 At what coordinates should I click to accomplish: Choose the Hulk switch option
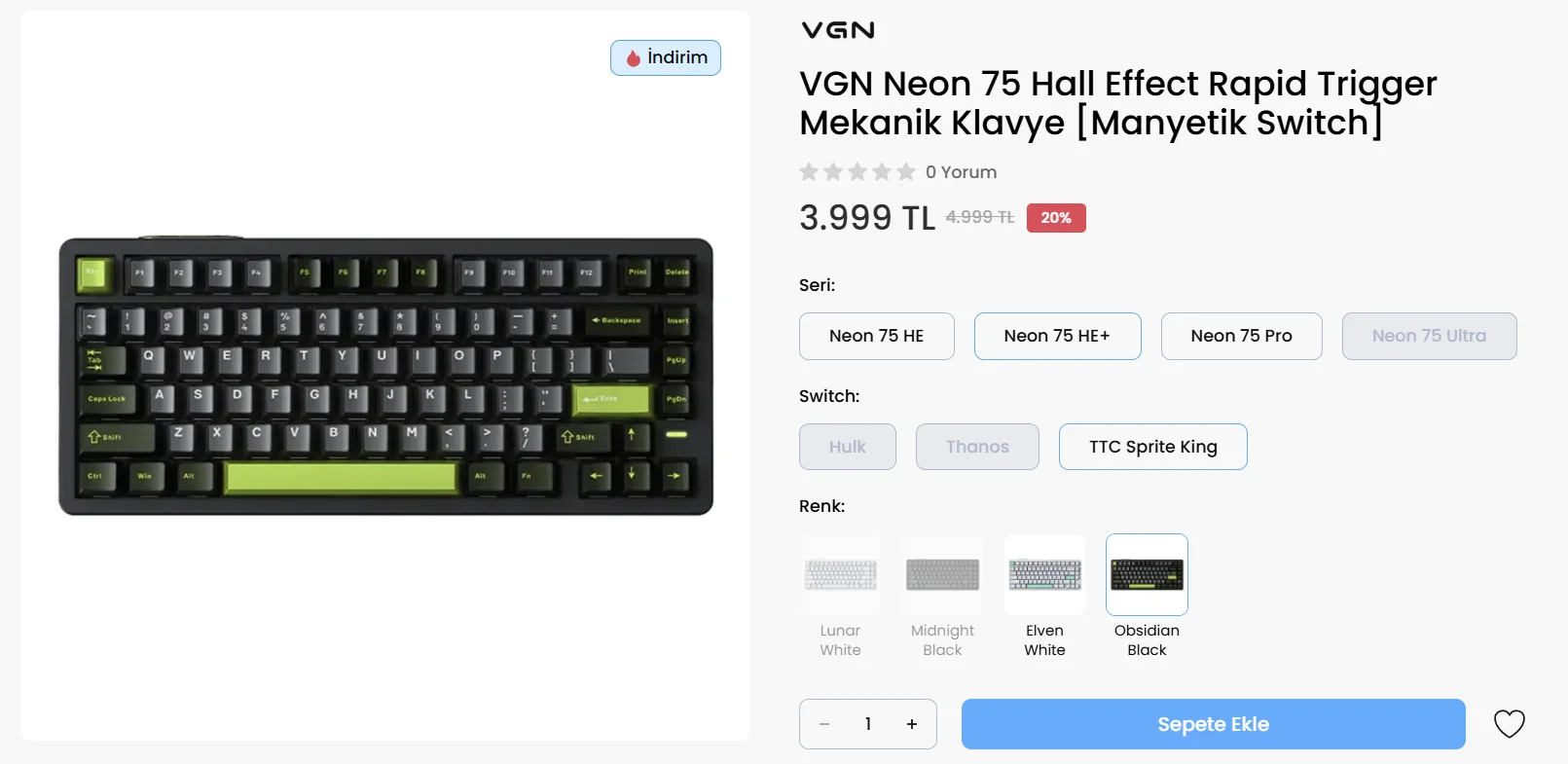tap(848, 447)
